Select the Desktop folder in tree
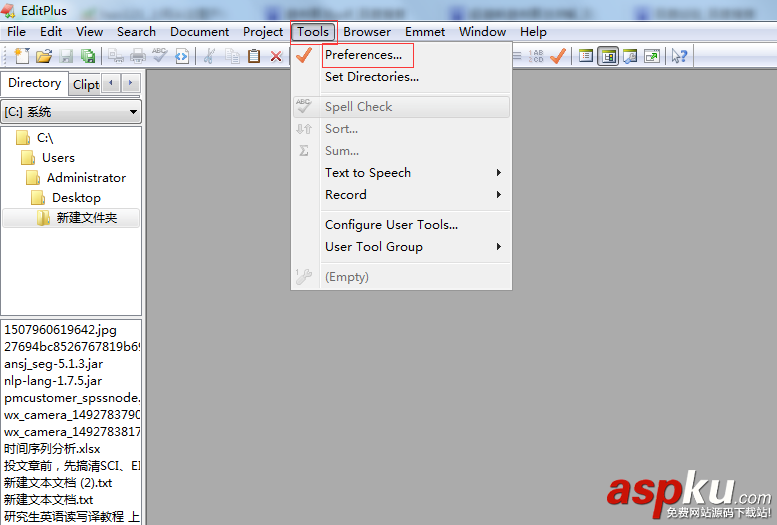This screenshot has width=777, height=525. [x=76, y=198]
